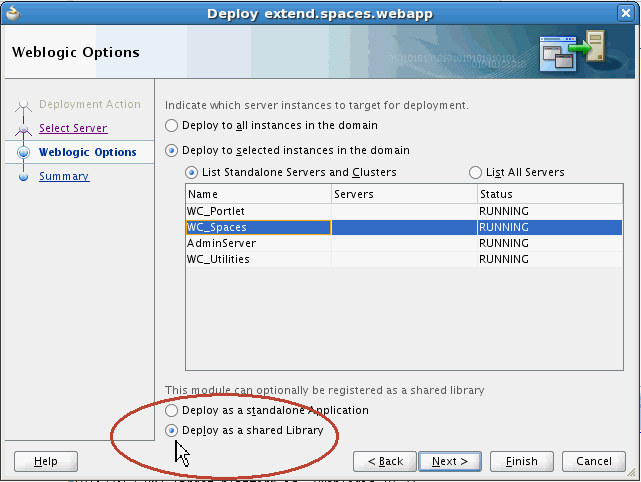Select Deploy to selected instances in the domain
Viewport: 641px width, 482px height.
click(171, 150)
